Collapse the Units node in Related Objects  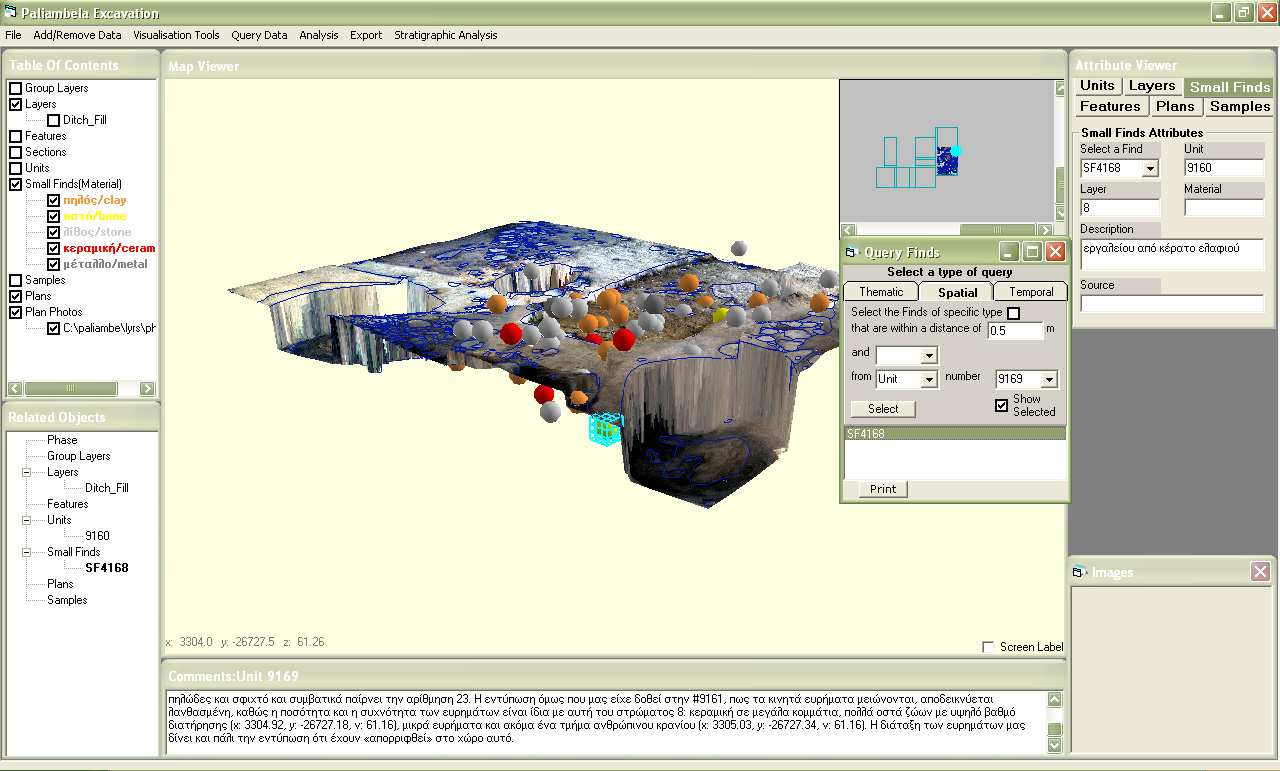(27, 520)
